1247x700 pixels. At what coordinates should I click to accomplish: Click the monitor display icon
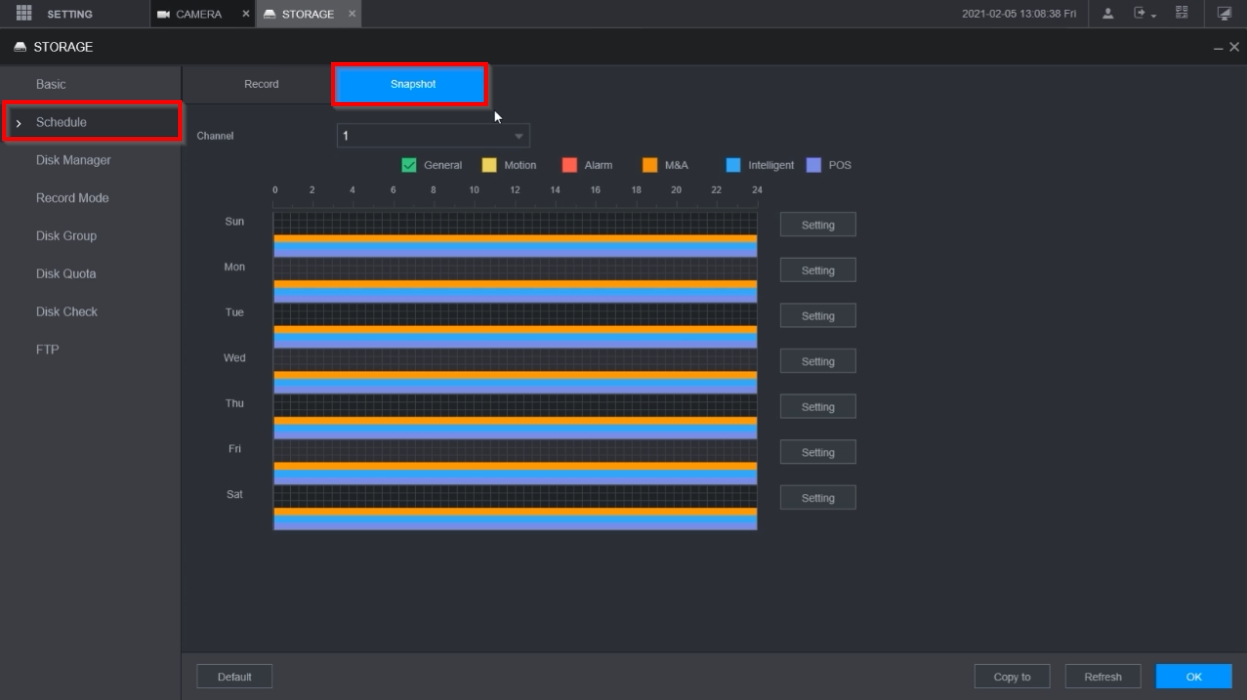click(x=1224, y=14)
